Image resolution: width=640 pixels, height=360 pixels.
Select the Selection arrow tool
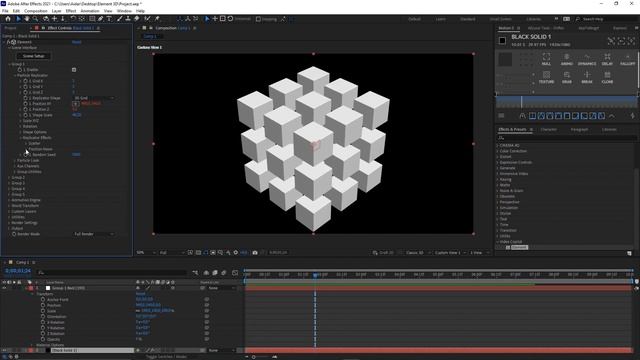18,19
